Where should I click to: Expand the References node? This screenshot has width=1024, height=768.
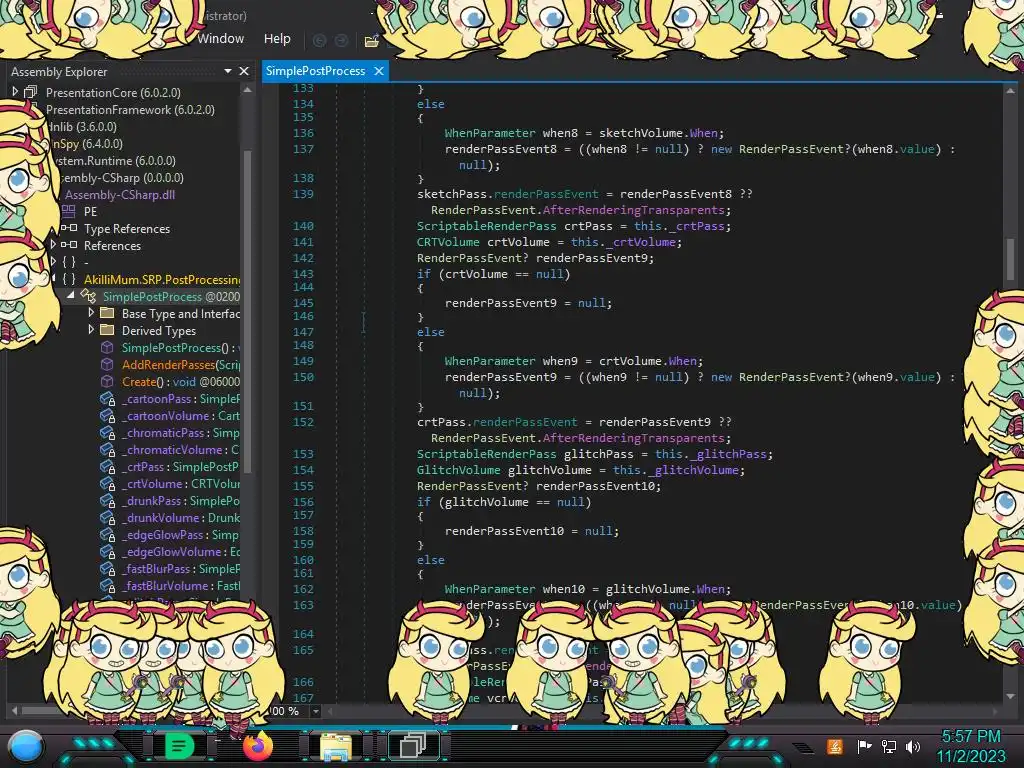[53, 245]
